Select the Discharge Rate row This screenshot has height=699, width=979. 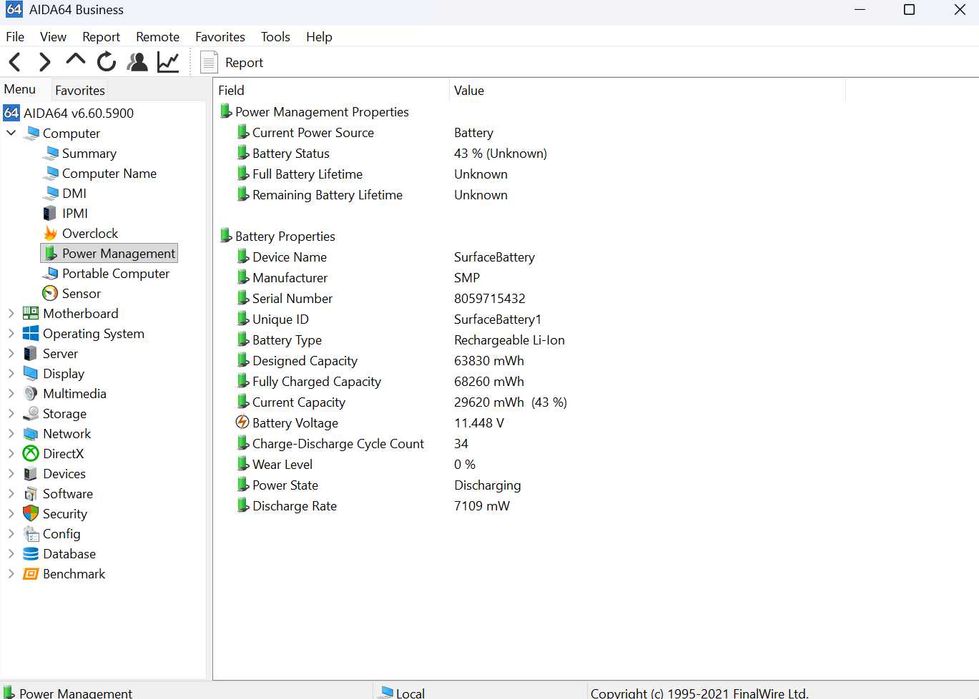pyautogui.click(x=373, y=506)
